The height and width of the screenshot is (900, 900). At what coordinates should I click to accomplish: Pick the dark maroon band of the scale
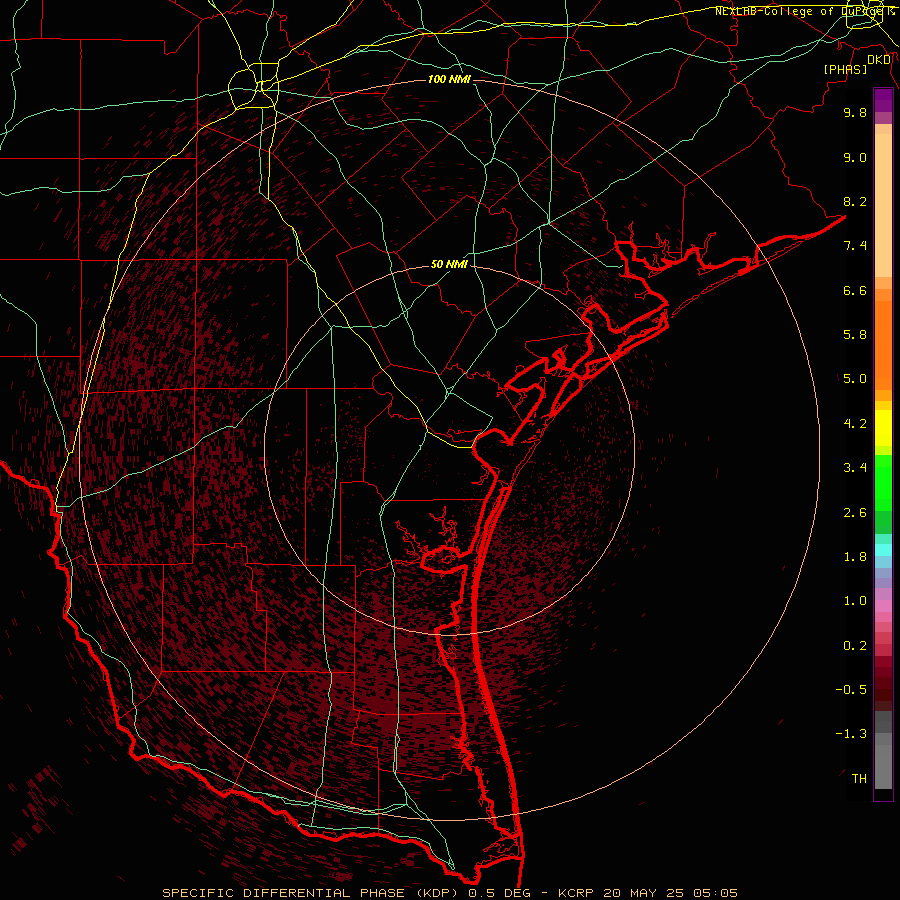coord(883,683)
